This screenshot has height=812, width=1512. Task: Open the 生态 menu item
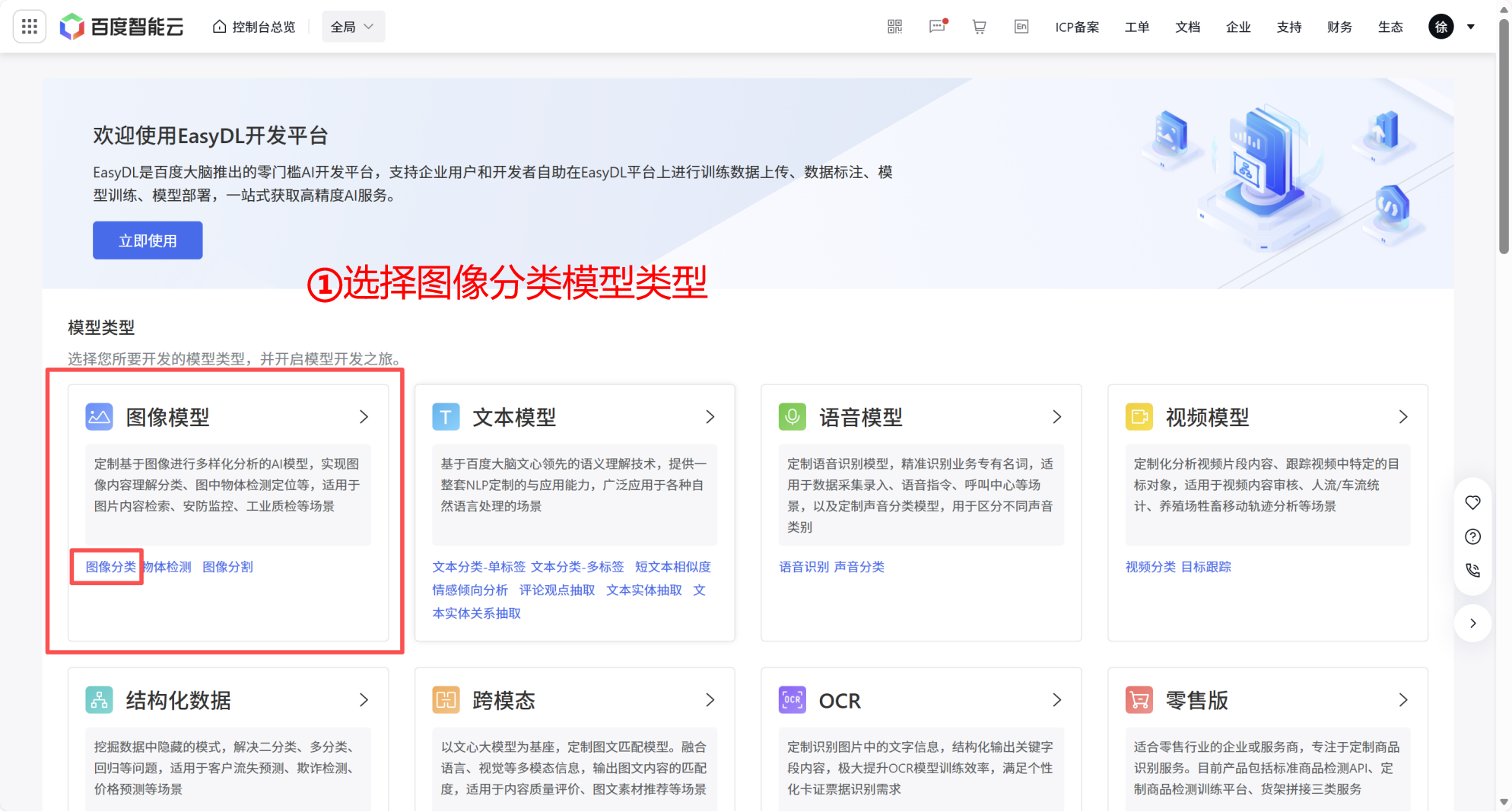1390,27
